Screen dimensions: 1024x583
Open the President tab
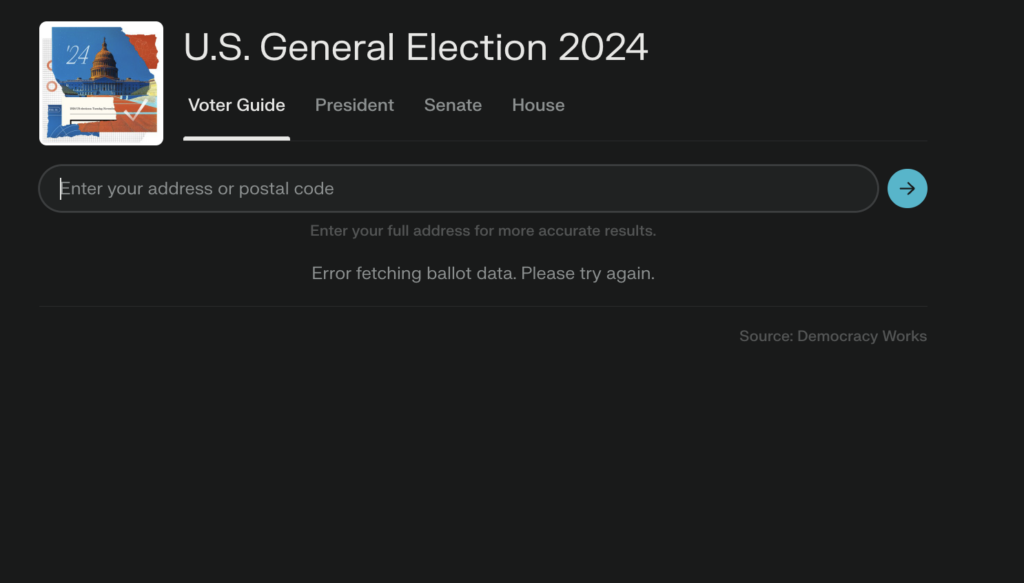pyautogui.click(x=354, y=105)
